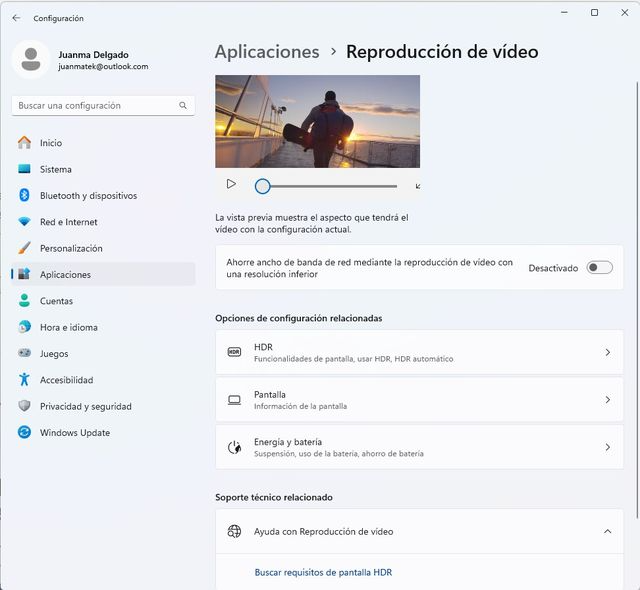Image resolution: width=640 pixels, height=590 pixels.
Task: Open Pantalla settings via its chevron
Action: coord(607,400)
